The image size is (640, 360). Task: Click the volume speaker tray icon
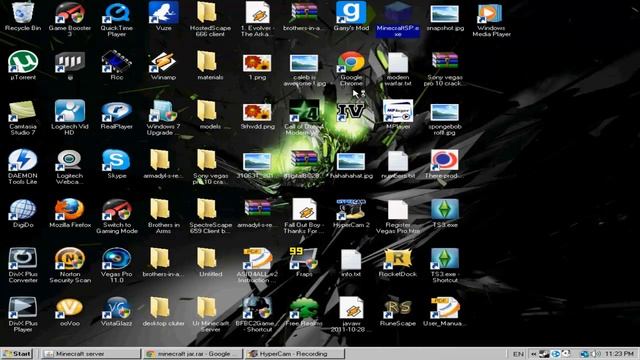(596, 354)
